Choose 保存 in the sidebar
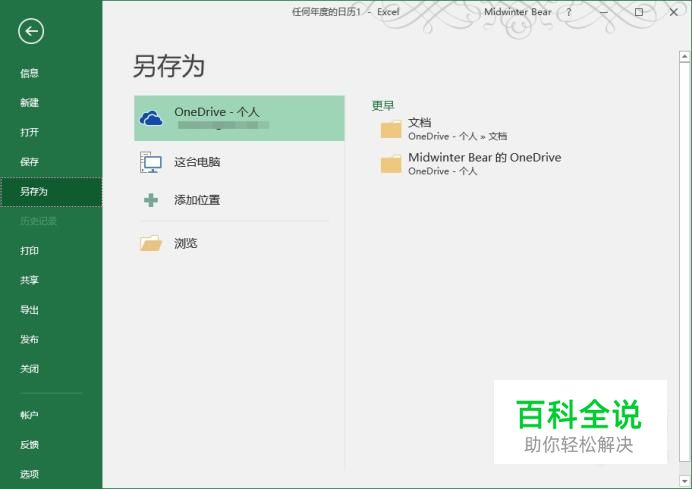Screen dimensions: 692x489 (x=51, y=162)
